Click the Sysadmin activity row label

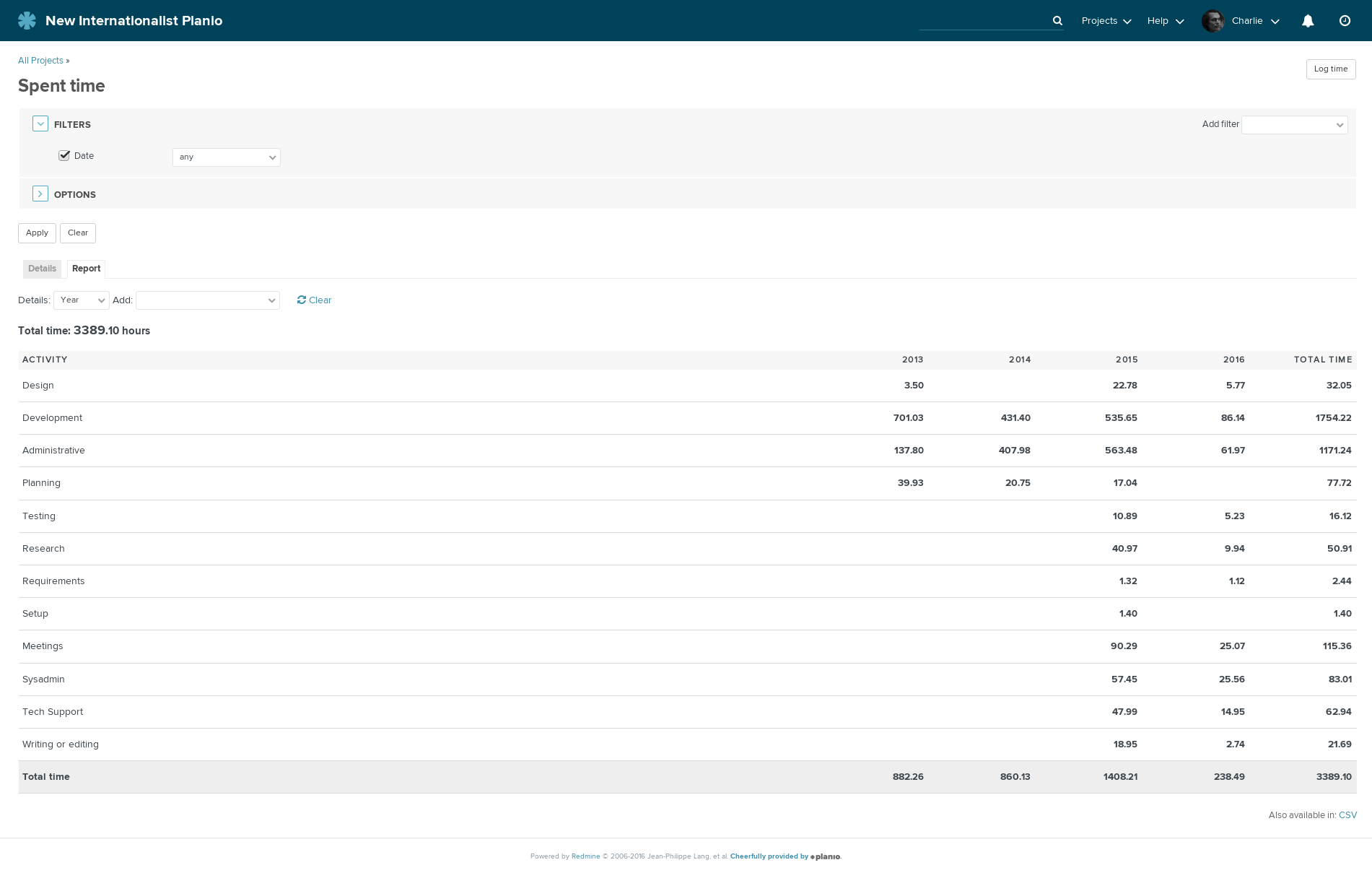[x=43, y=679]
